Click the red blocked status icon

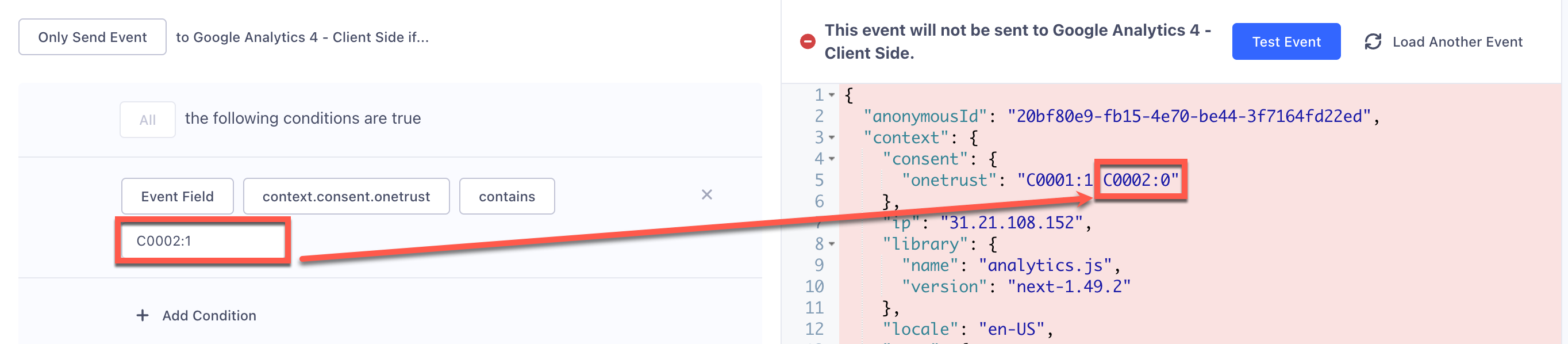[x=807, y=41]
